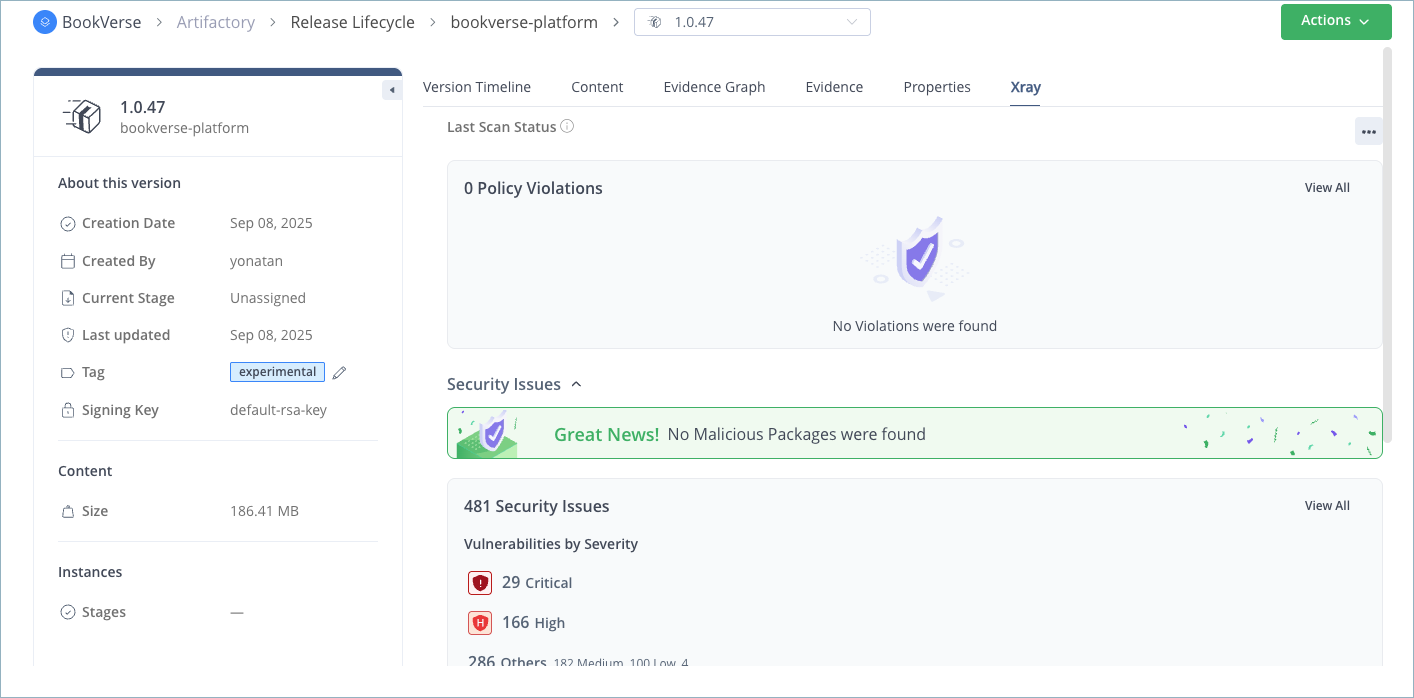1414x698 pixels.
Task: Click the default-rsa-key value
Action: pyautogui.click(x=278, y=410)
